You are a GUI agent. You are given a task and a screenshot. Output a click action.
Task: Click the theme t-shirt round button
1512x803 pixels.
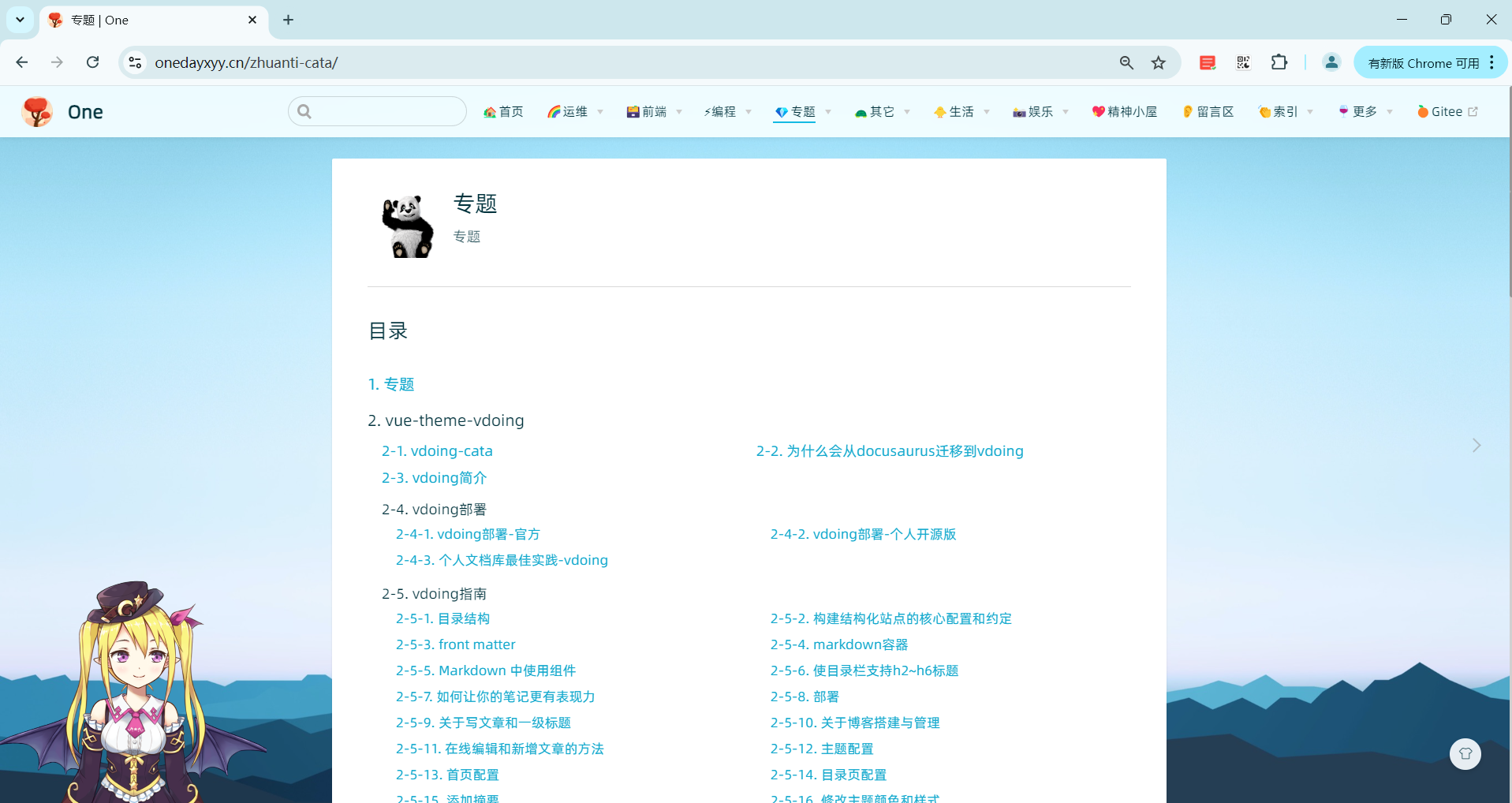pyautogui.click(x=1465, y=753)
